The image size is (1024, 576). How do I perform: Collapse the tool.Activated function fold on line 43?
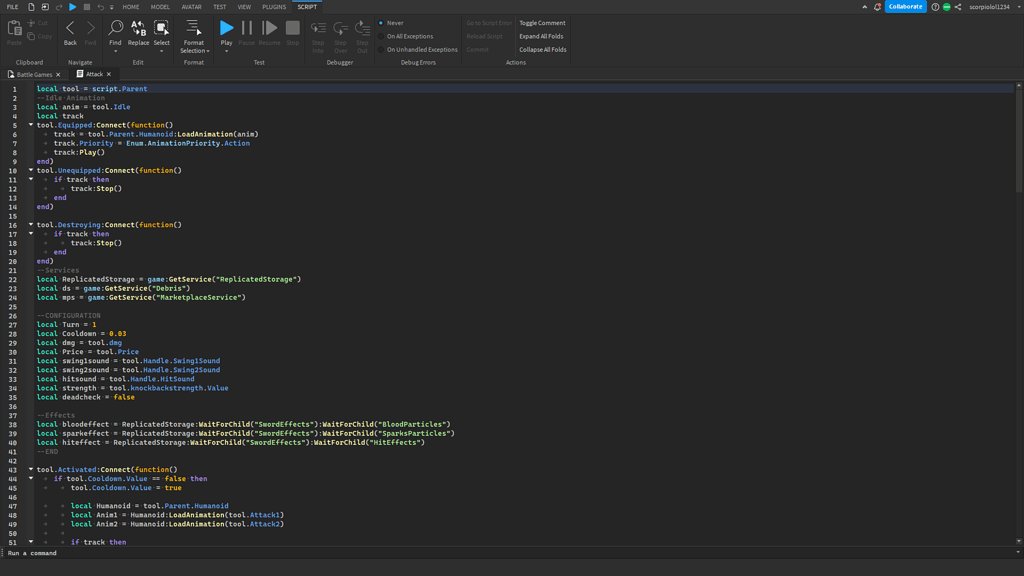(31, 469)
